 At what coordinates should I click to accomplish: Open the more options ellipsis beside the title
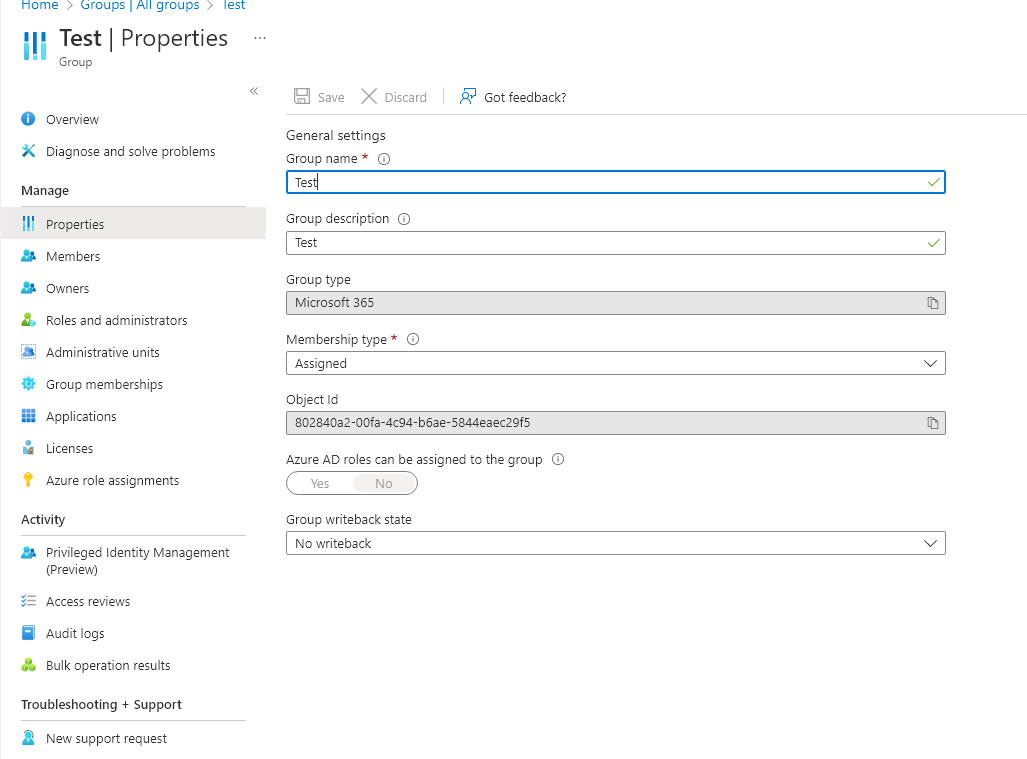pos(260,38)
